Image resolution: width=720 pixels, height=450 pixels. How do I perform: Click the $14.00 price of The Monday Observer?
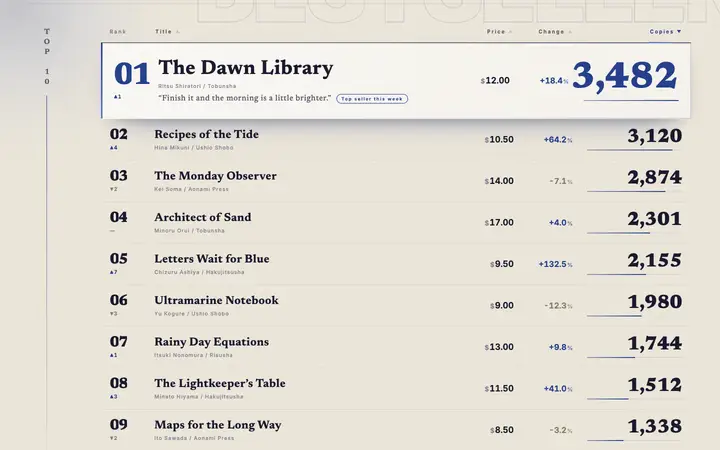[x=499, y=181]
